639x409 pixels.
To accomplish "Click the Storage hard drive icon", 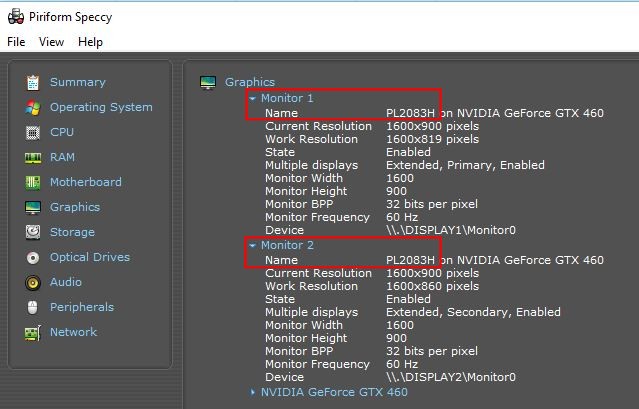I will pos(33,232).
